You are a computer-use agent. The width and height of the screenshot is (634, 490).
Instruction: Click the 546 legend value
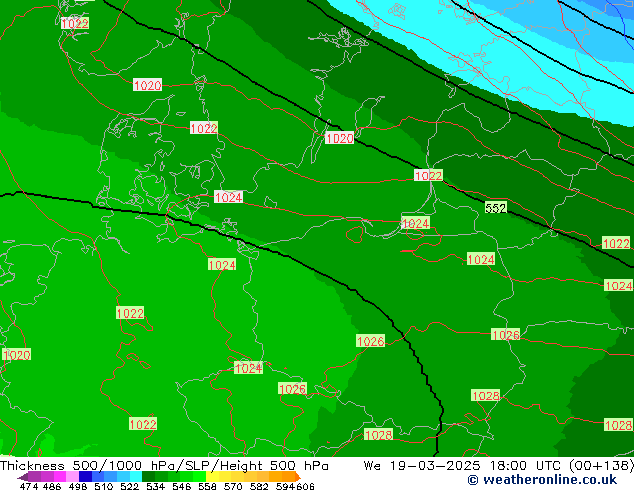point(181,486)
